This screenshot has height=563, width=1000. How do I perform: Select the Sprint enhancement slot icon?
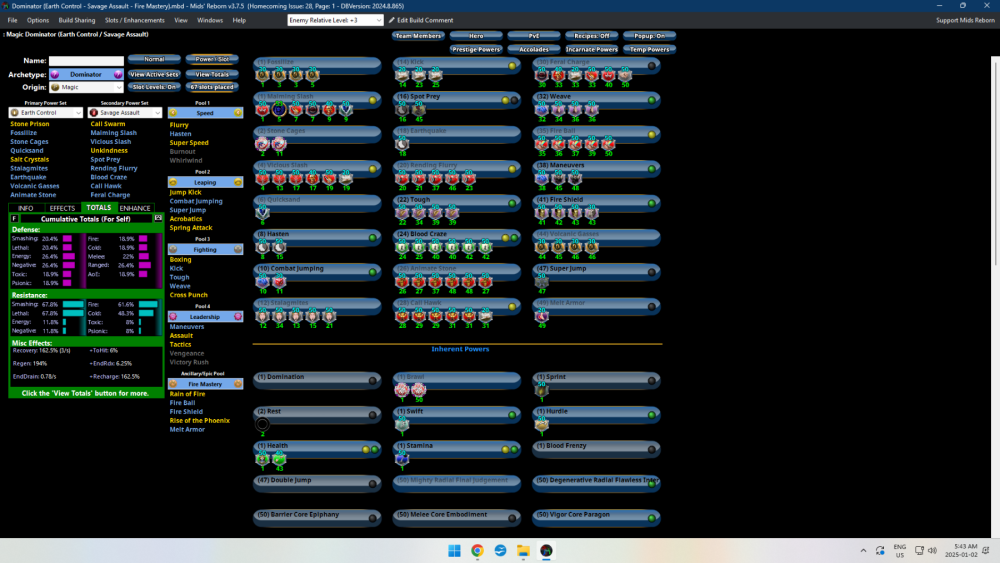(x=541, y=390)
